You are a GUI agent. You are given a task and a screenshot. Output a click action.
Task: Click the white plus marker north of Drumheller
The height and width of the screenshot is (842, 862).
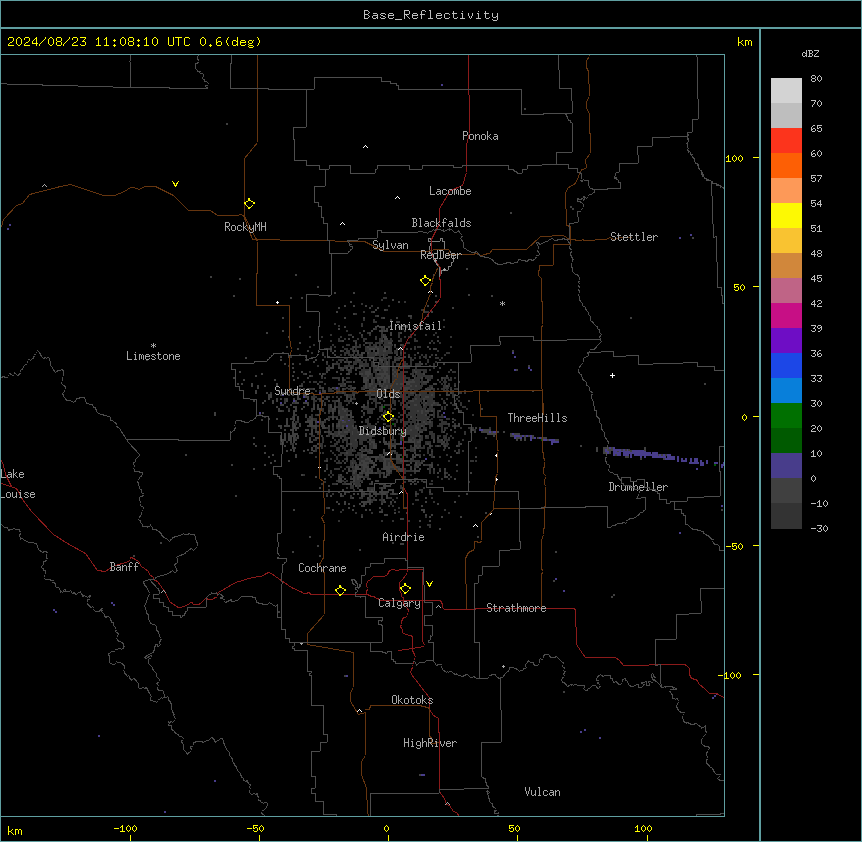[612, 375]
